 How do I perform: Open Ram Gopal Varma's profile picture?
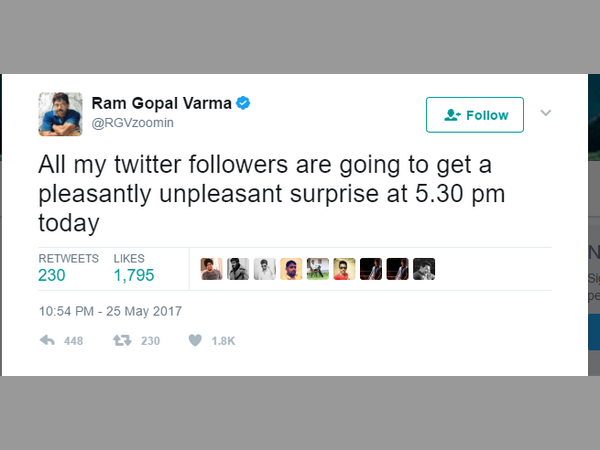[x=60, y=114]
